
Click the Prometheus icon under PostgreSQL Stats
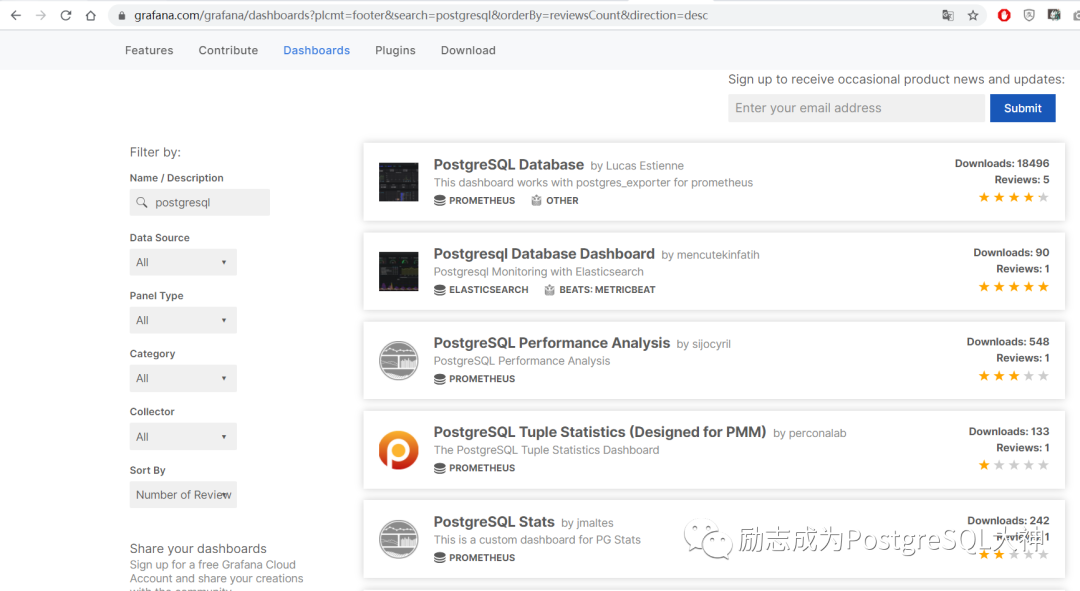coord(439,558)
